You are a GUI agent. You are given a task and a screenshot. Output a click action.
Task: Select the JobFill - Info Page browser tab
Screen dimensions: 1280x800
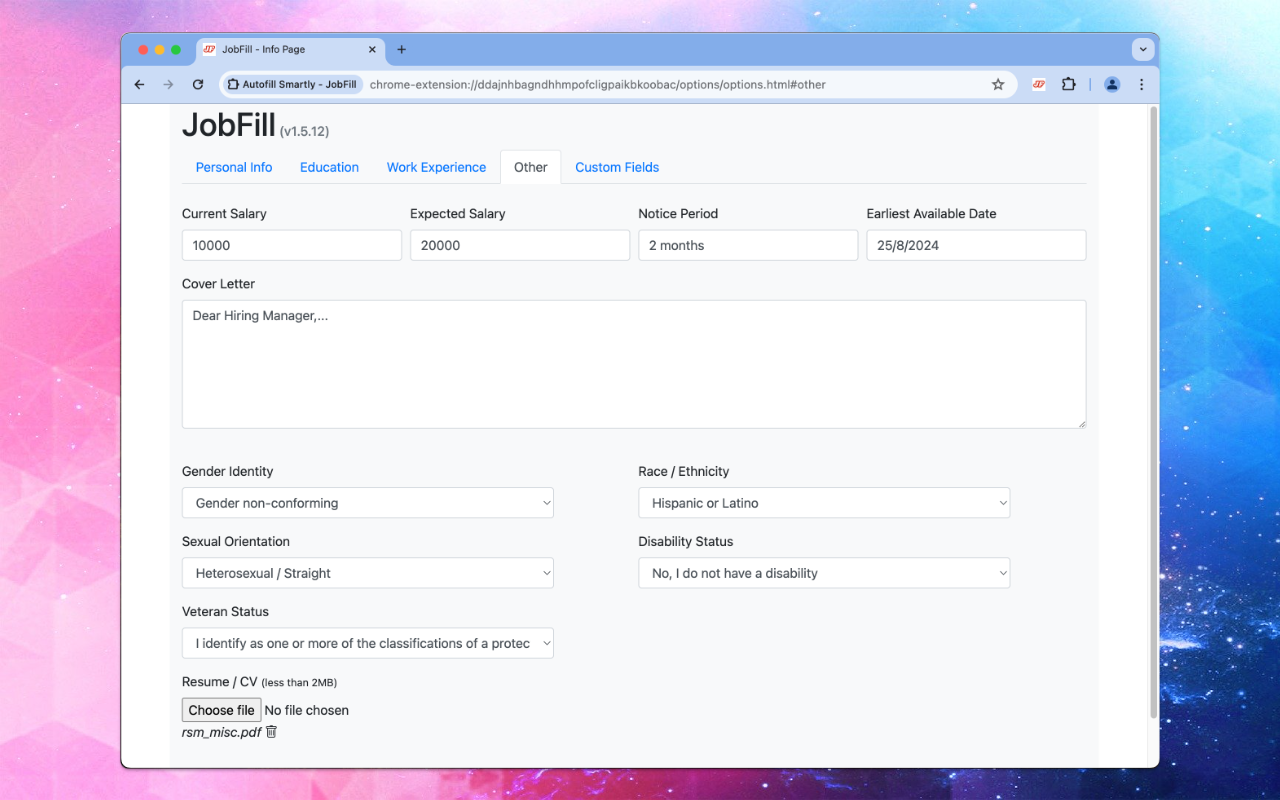coord(290,49)
